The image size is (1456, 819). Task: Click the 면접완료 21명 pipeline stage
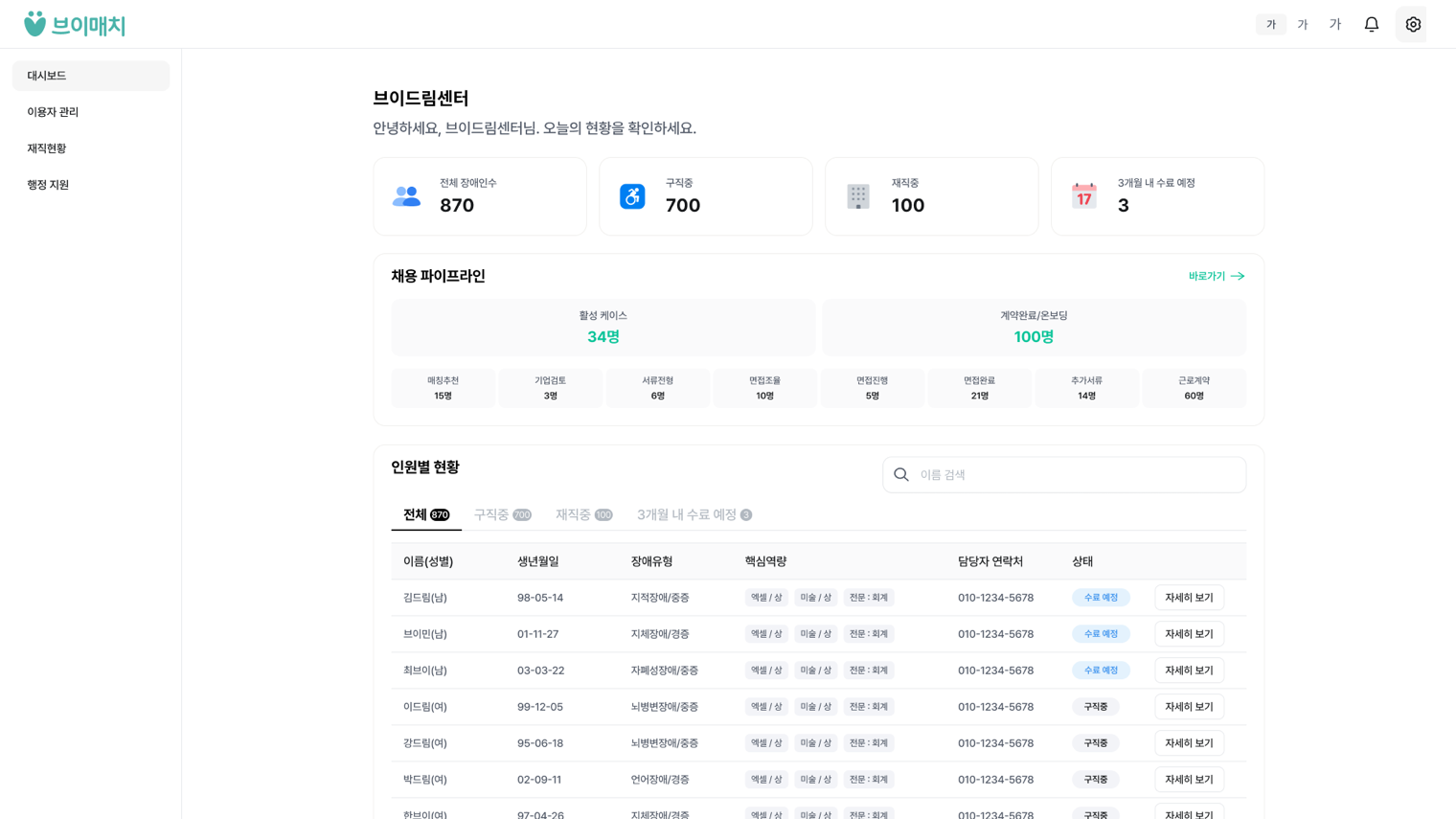point(979,388)
